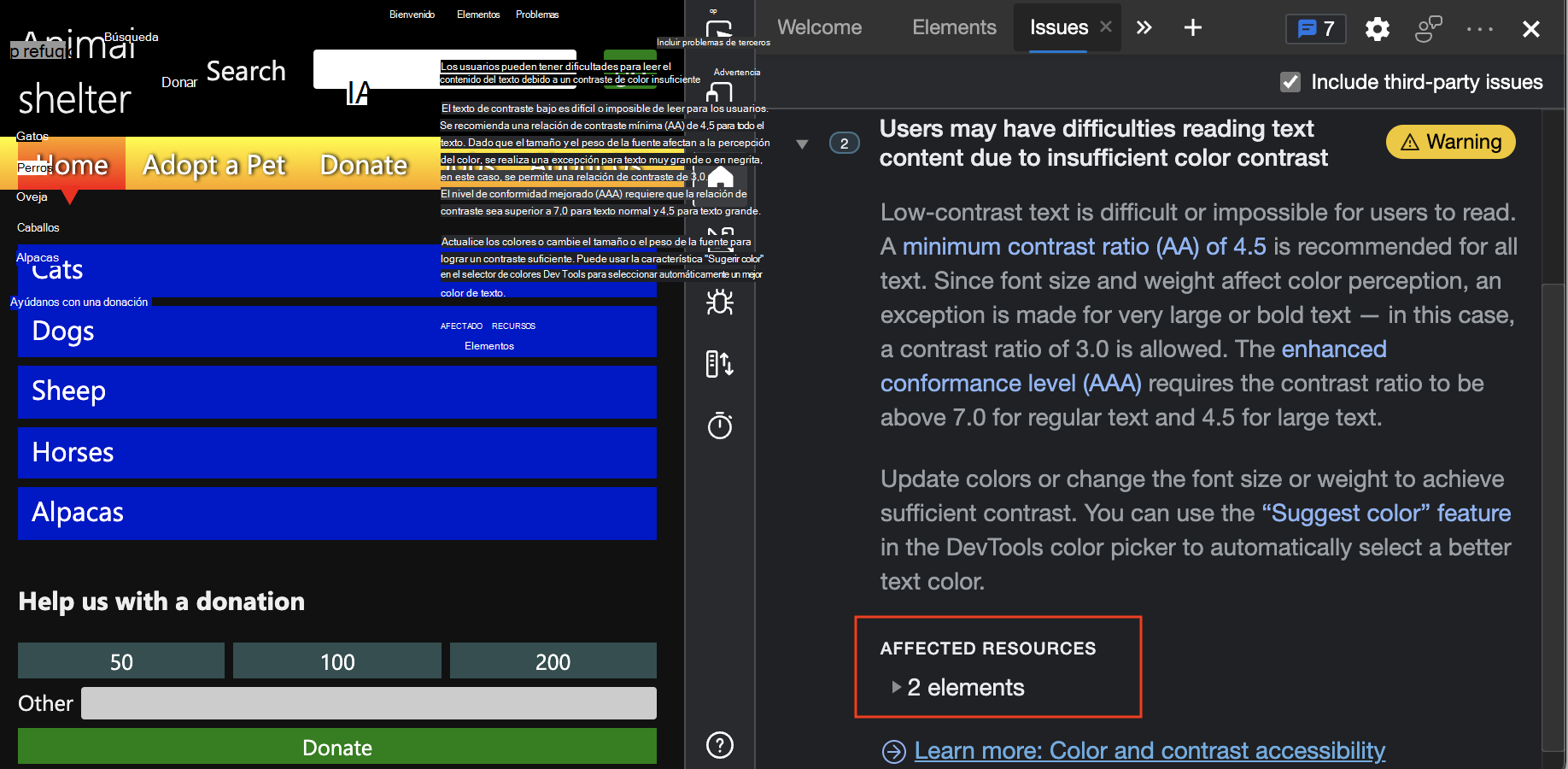
Task: Open DevTools settings with the gear icon
Action: click(x=1377, y=28)
